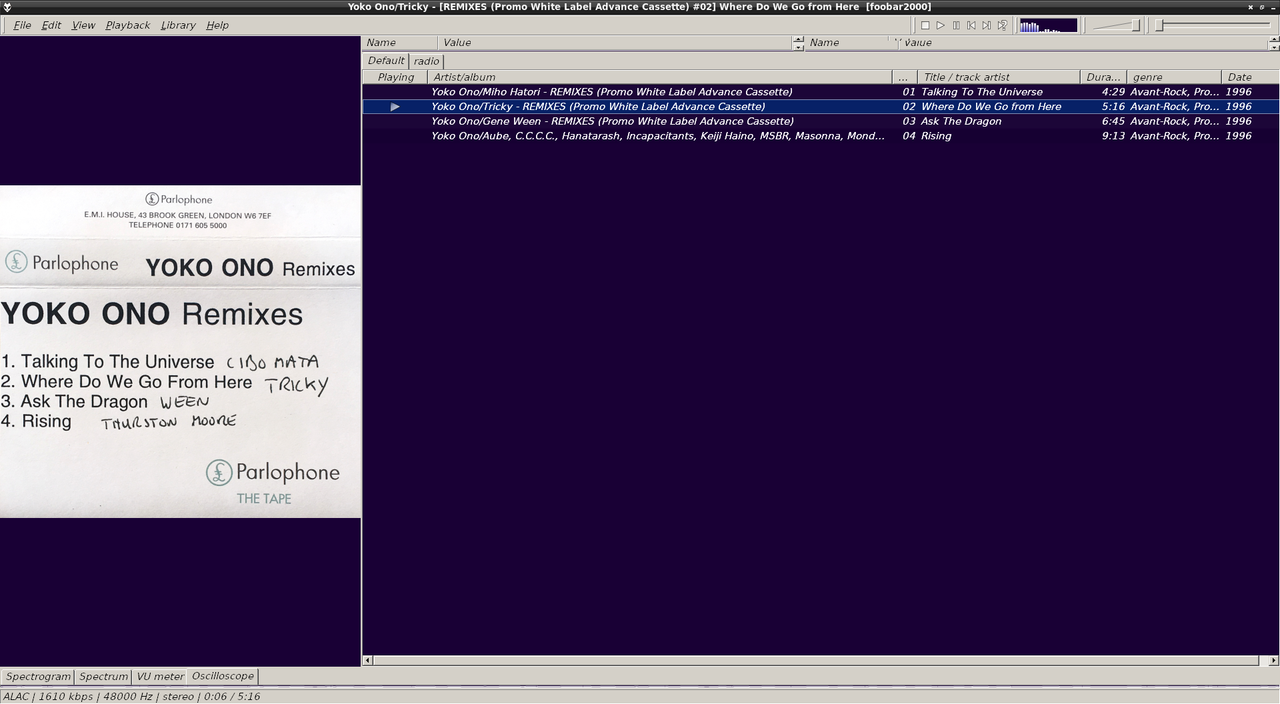Viewport: 1280px width, 704px height.
Task: Click 'Rising' title cell in playlist
Action: [936, 136]
